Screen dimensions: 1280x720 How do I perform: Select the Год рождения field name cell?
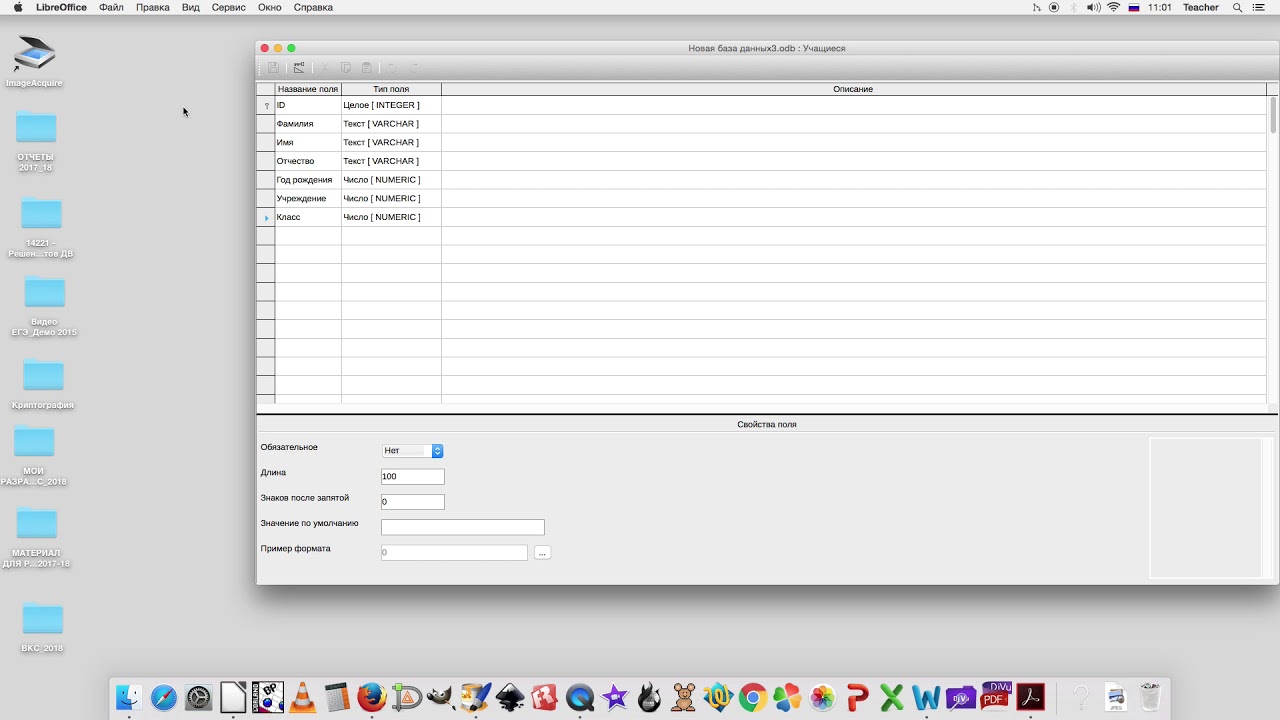[x=308, y=180]
